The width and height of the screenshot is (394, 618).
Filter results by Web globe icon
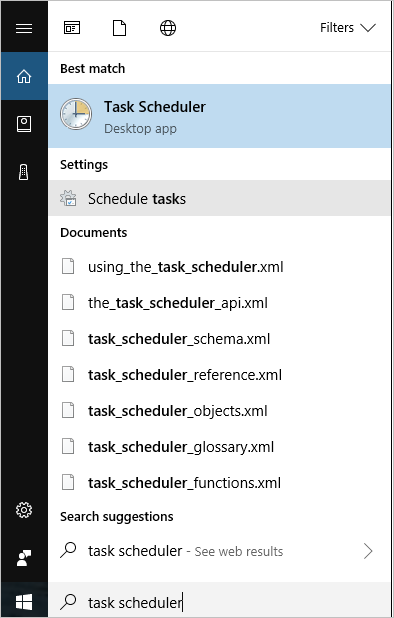click(x=168, y=28)
